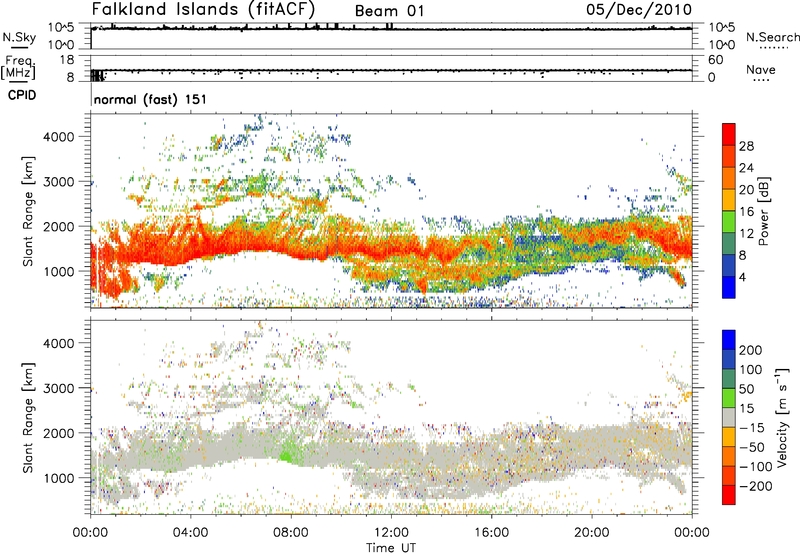The height and width of the screenshot is (554, 800).
Task: Click the '08:00' time axis label
Action: (291, 533)
